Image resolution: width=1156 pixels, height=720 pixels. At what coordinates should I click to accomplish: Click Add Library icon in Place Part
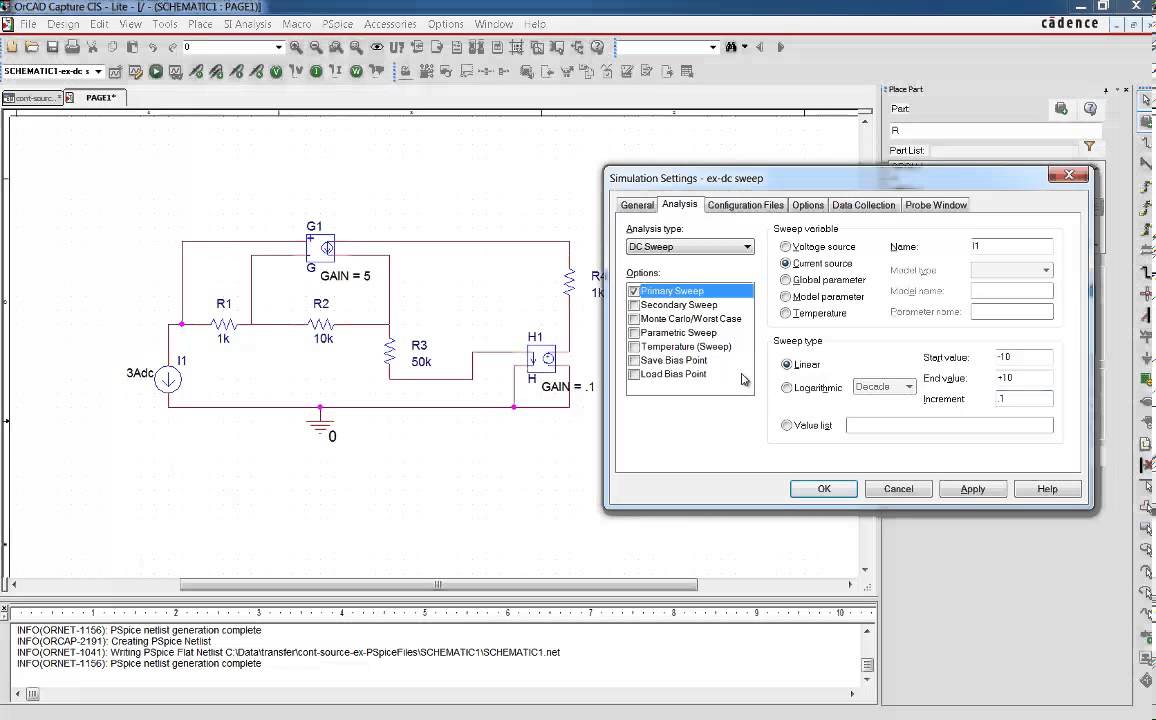1061,109
